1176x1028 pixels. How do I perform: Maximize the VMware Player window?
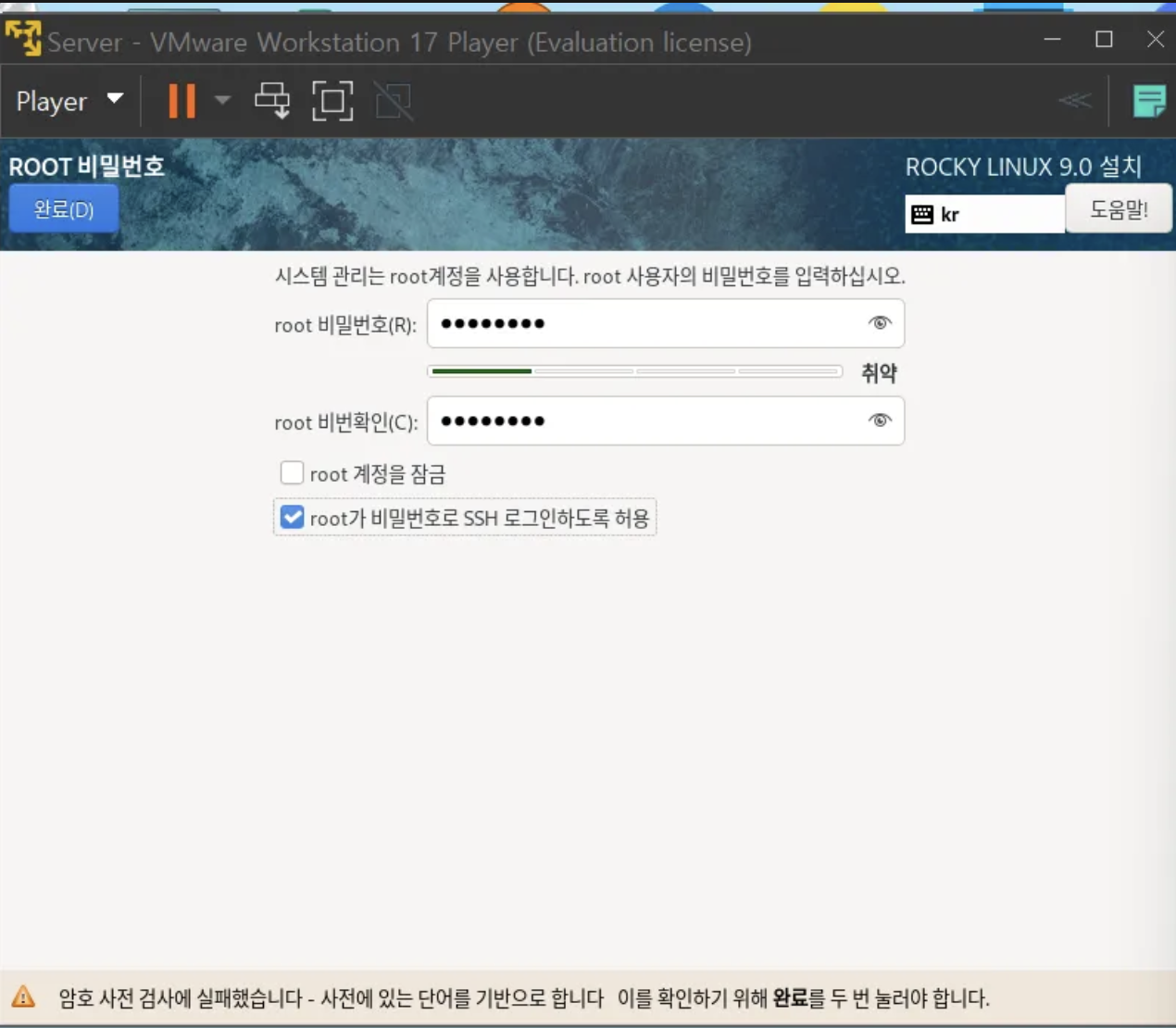pyautogui.click(x=1104, y=39)
